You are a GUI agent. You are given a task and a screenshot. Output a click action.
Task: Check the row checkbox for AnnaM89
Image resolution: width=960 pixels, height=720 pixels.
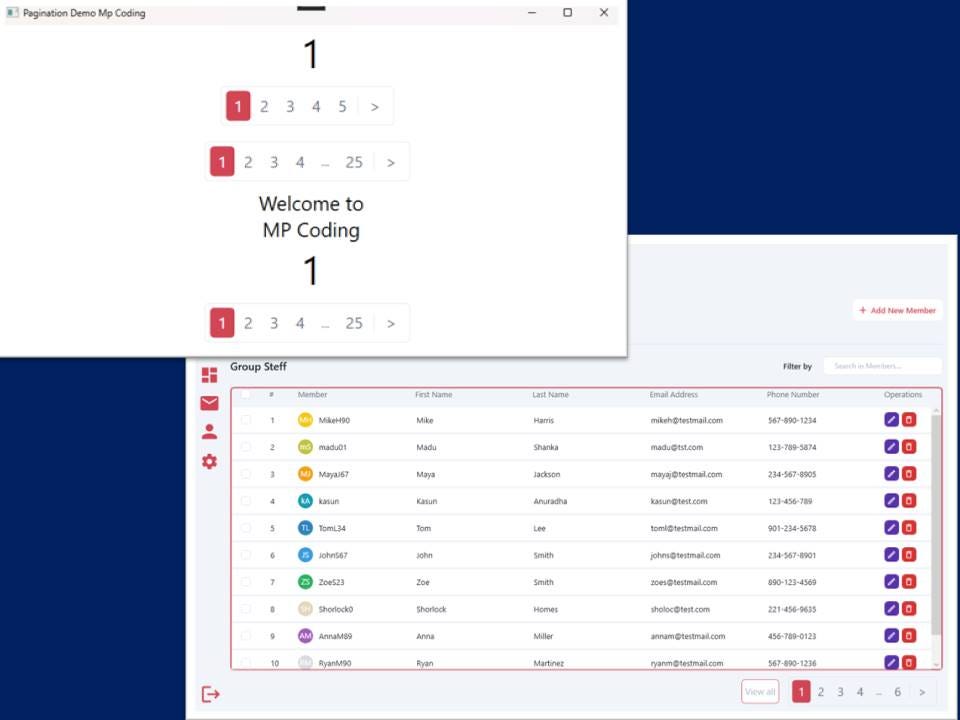click(x=245, y=635)
